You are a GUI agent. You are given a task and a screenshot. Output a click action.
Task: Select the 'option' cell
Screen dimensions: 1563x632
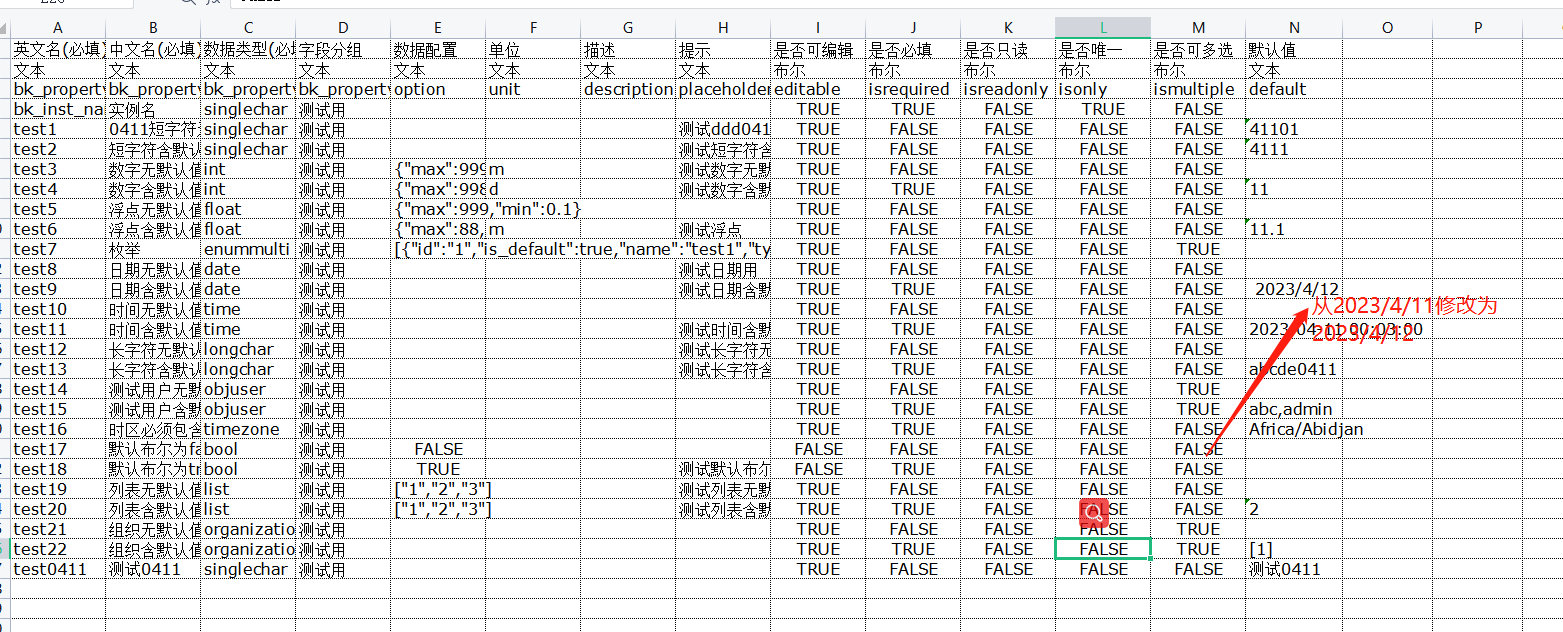pyautogui.click(x=438, y=89)
